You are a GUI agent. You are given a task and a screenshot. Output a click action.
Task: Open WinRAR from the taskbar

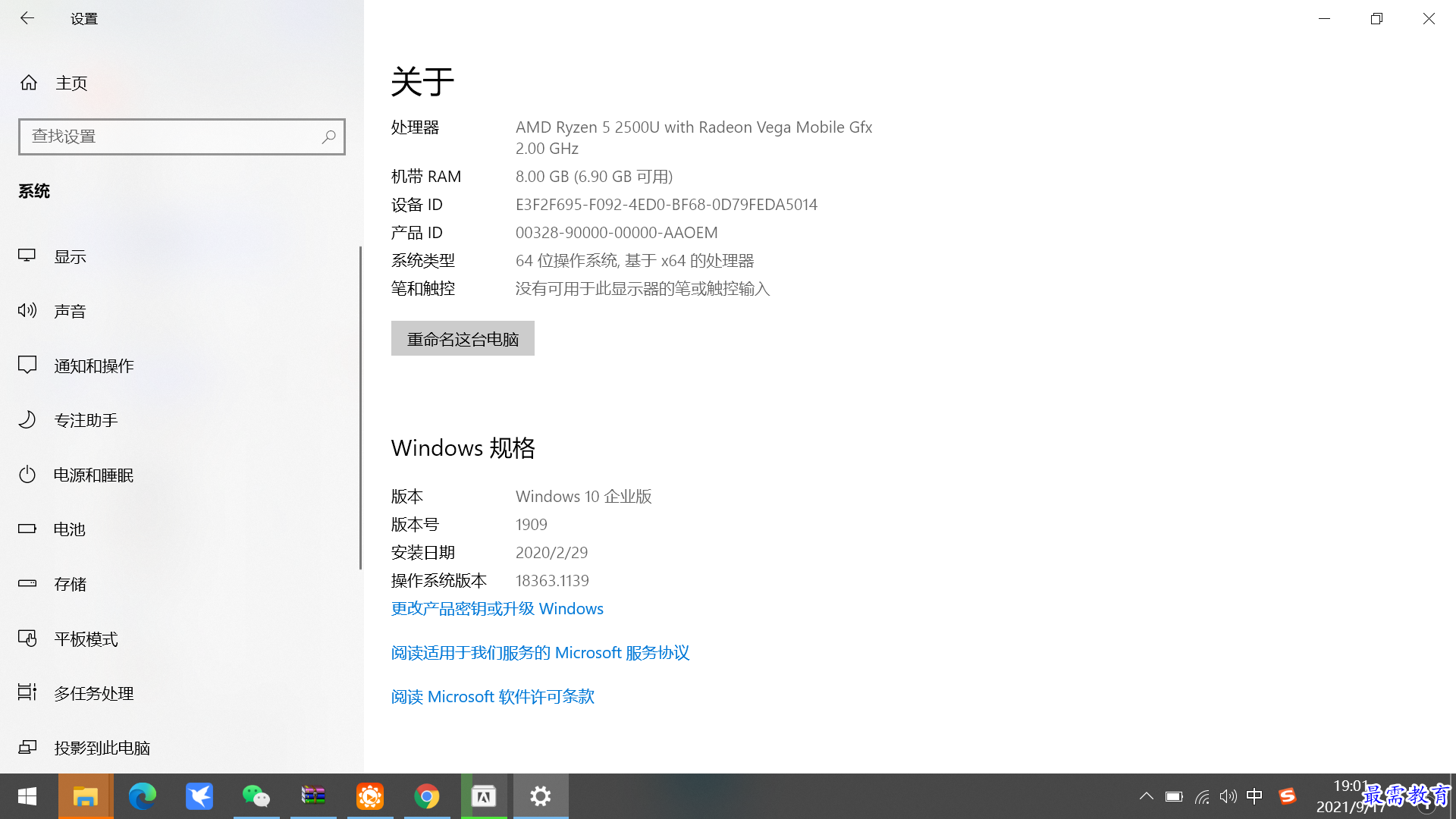coord(313,796)
